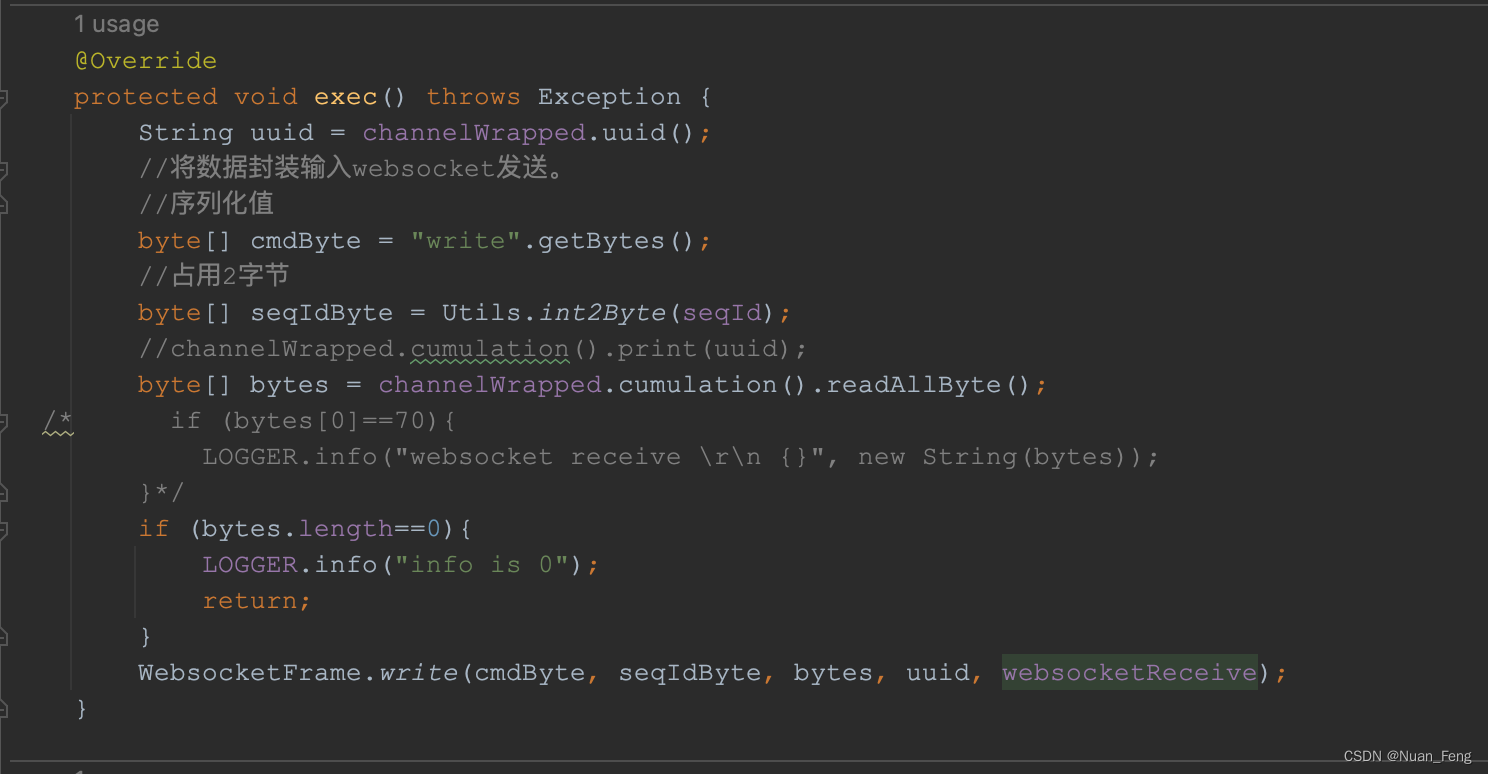The image size is (1488, 774).
Task: Collapse the if (bytes.length==0) block fold marker
Action: (x=4, y=529)
